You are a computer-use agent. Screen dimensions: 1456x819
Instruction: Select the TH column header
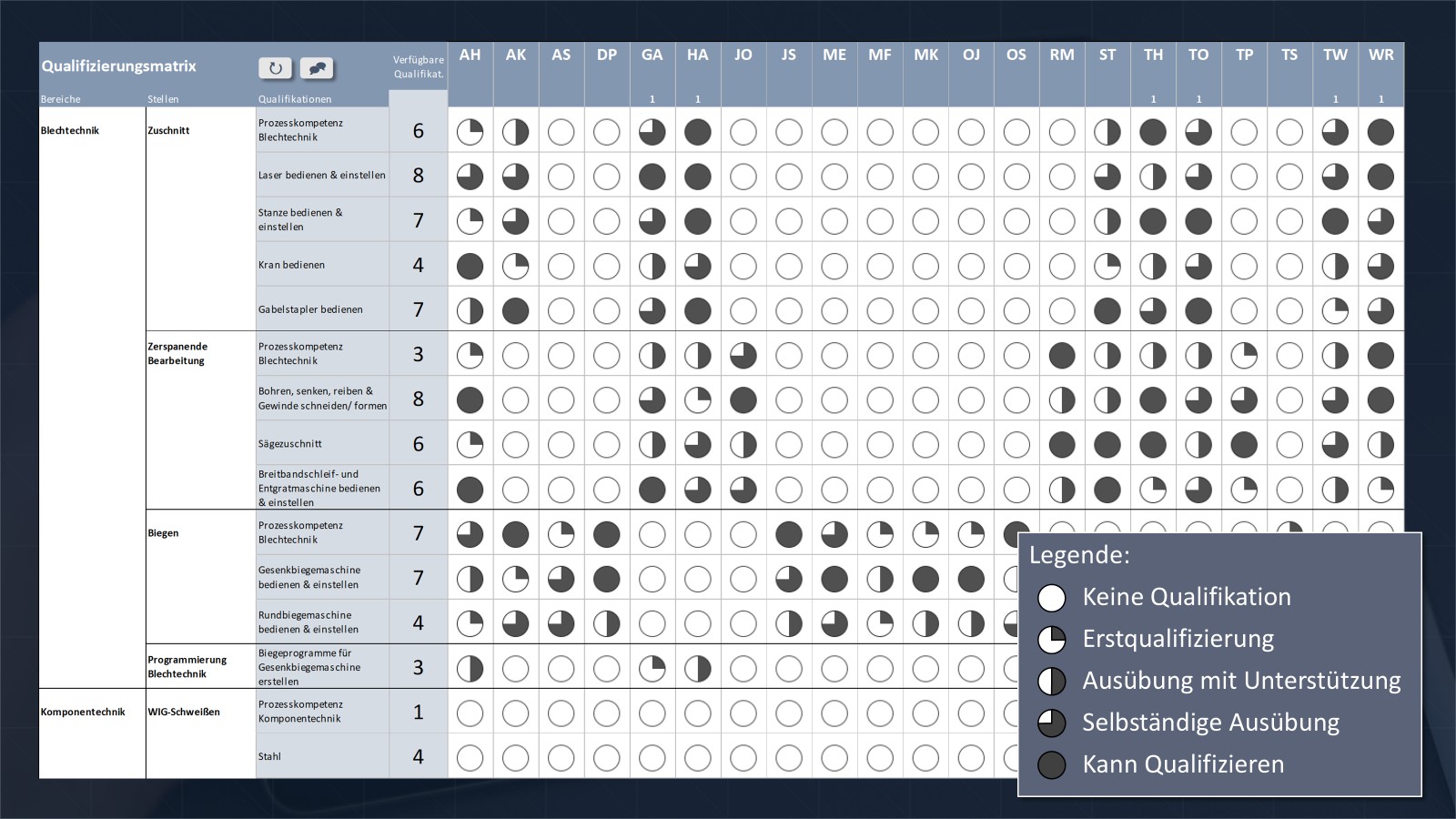(x=1153, y=55)
